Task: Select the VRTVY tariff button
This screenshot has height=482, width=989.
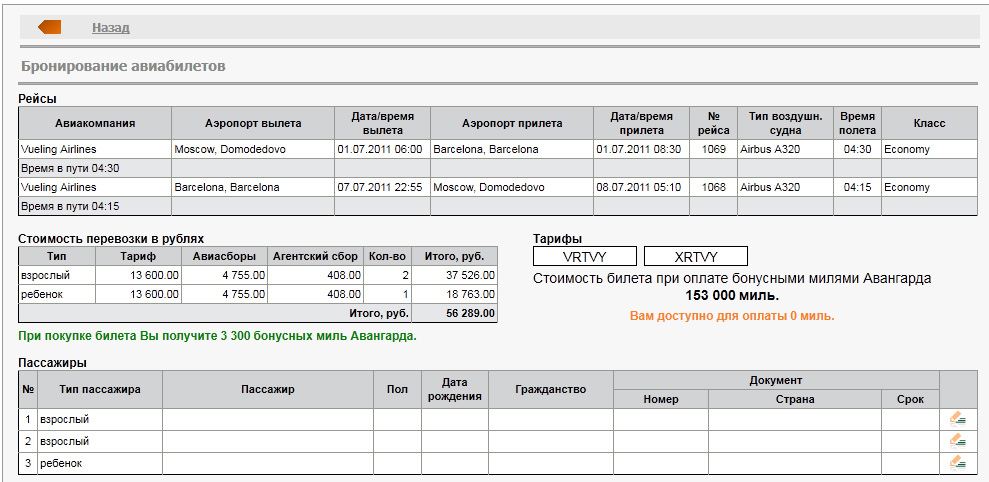Action: [x=585, y=256]
